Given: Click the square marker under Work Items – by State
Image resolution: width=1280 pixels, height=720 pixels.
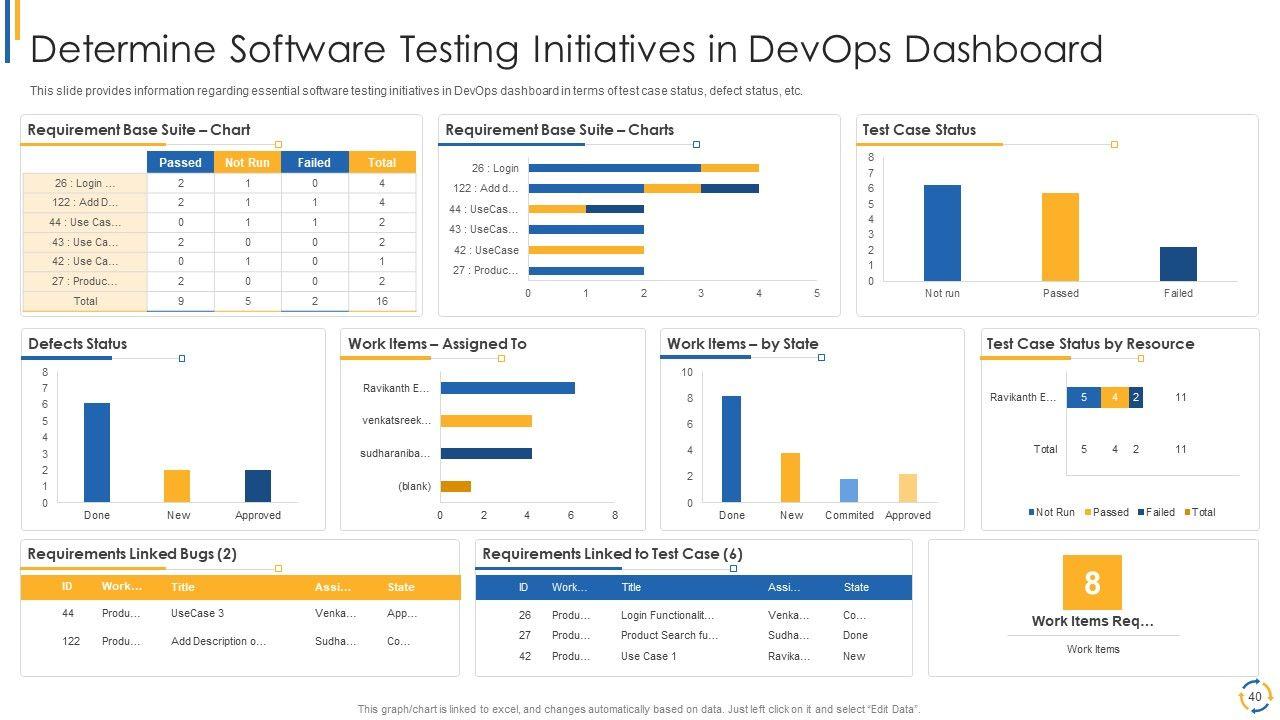Looking at the screenshot, I should click(821, 358).
